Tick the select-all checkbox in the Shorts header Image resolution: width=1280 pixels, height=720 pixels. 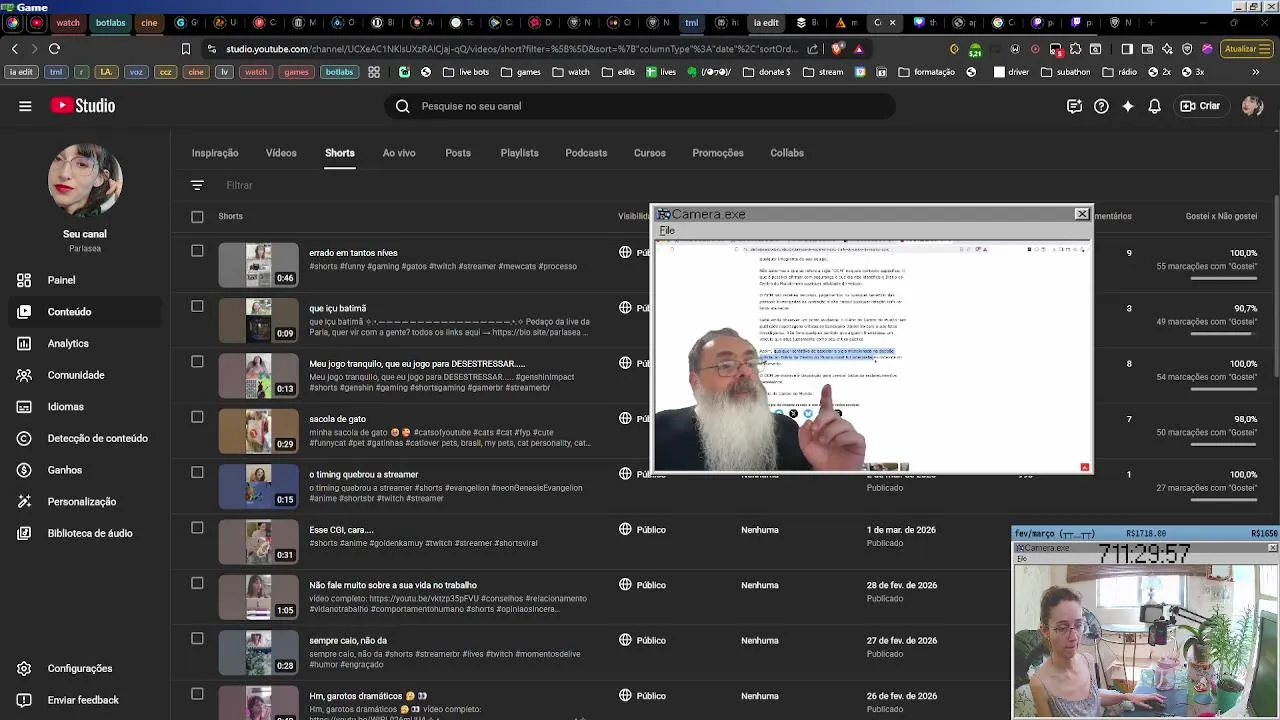coord(197,216)
